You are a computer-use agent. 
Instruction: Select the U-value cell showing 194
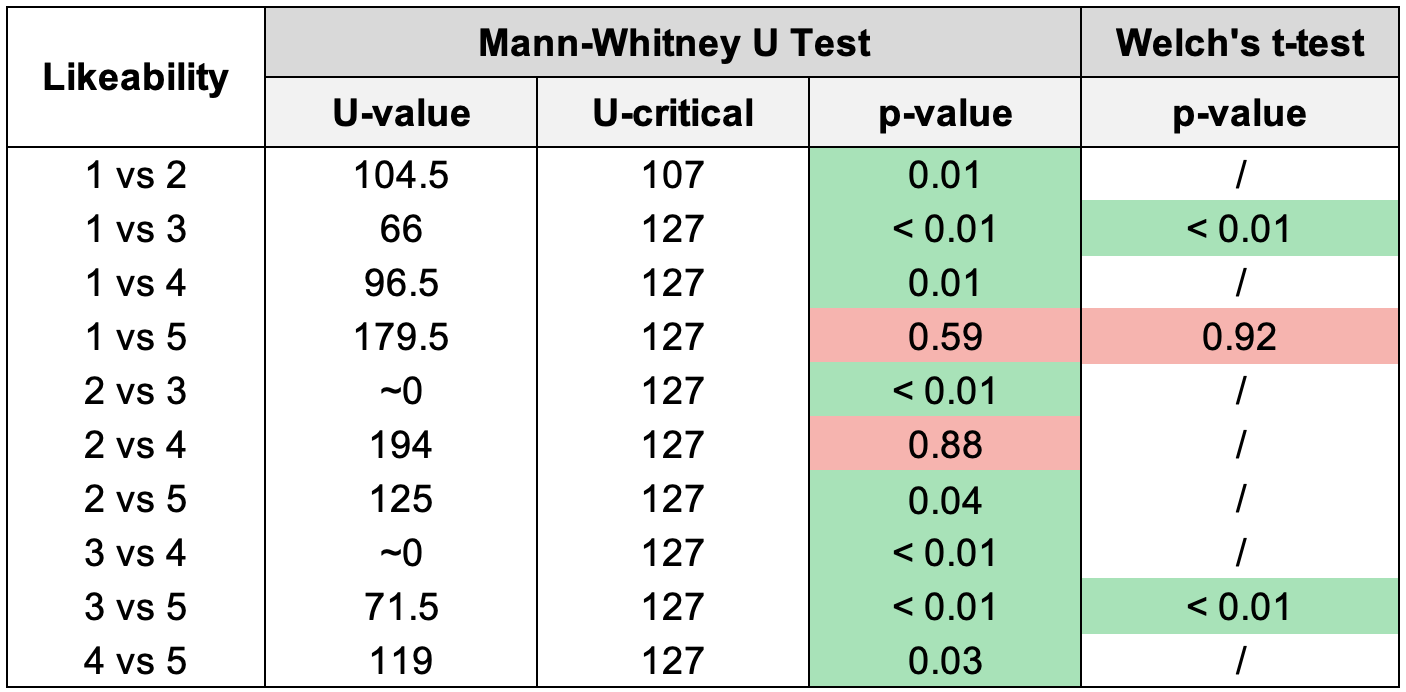click(401, 444)
